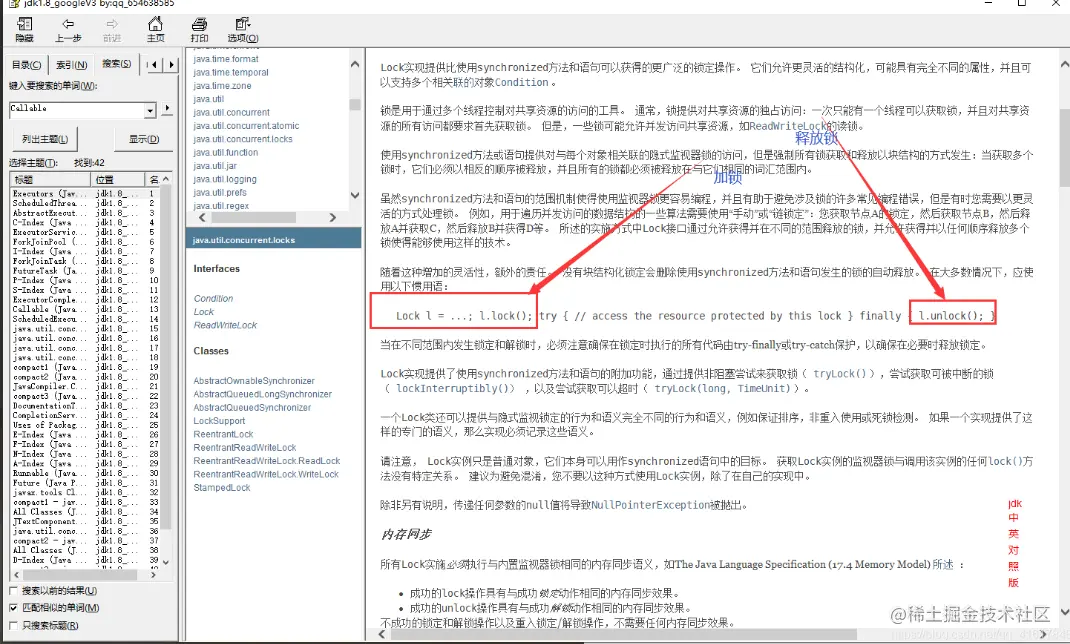This screenshot has height=644, width=1070.
Task: Click the 列出主题(L) button
Action: click(x=45, y=139)
